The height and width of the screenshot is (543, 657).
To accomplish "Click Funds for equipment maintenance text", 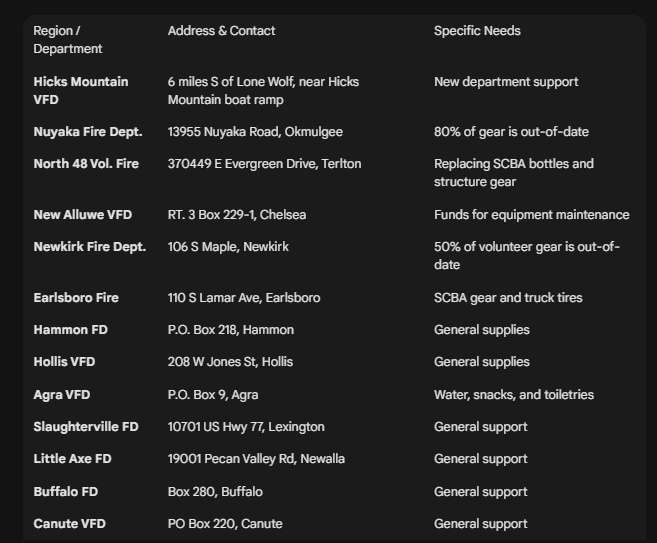I will coord(531,215).
